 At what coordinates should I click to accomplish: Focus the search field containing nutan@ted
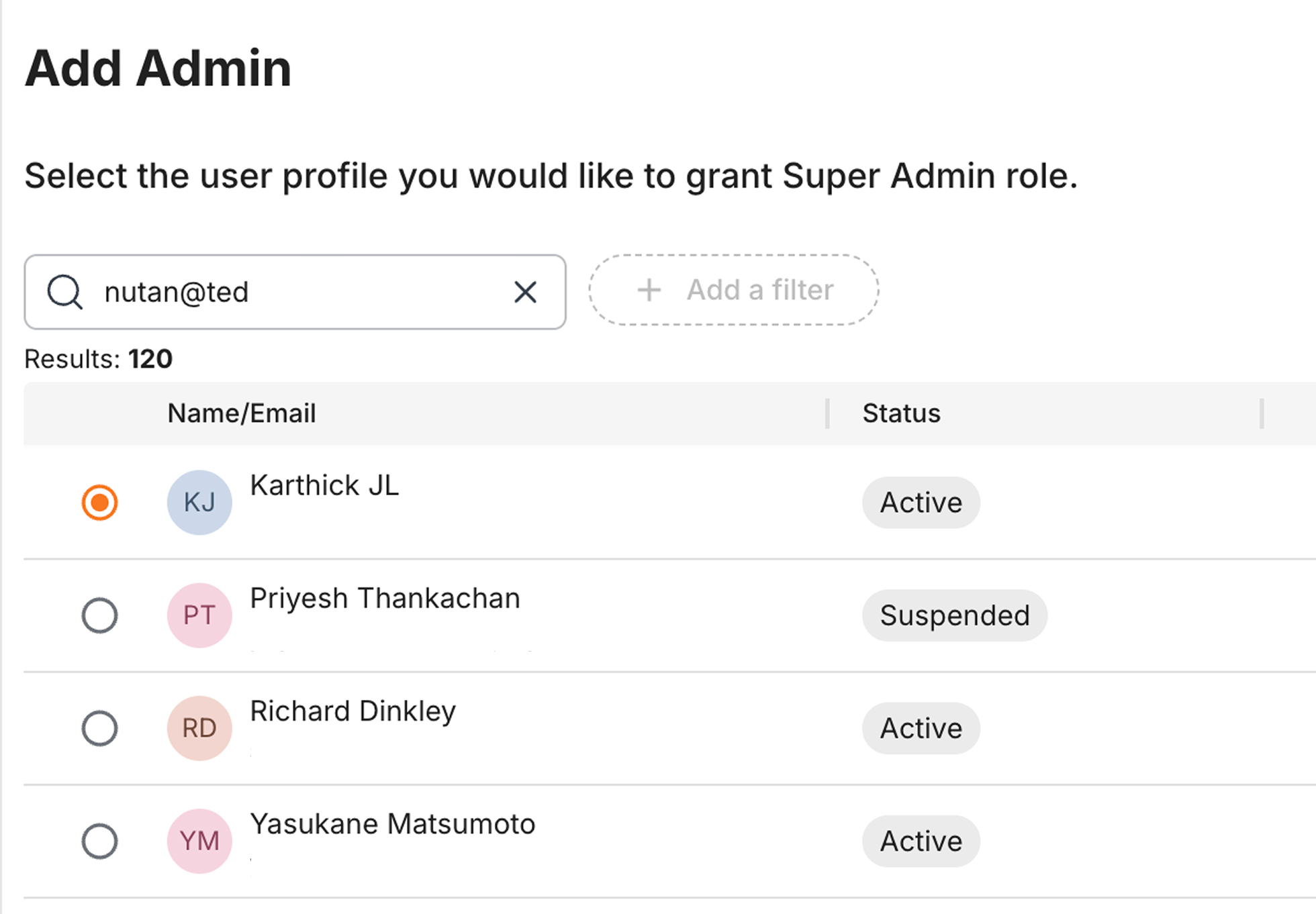(x=295, y=292)
